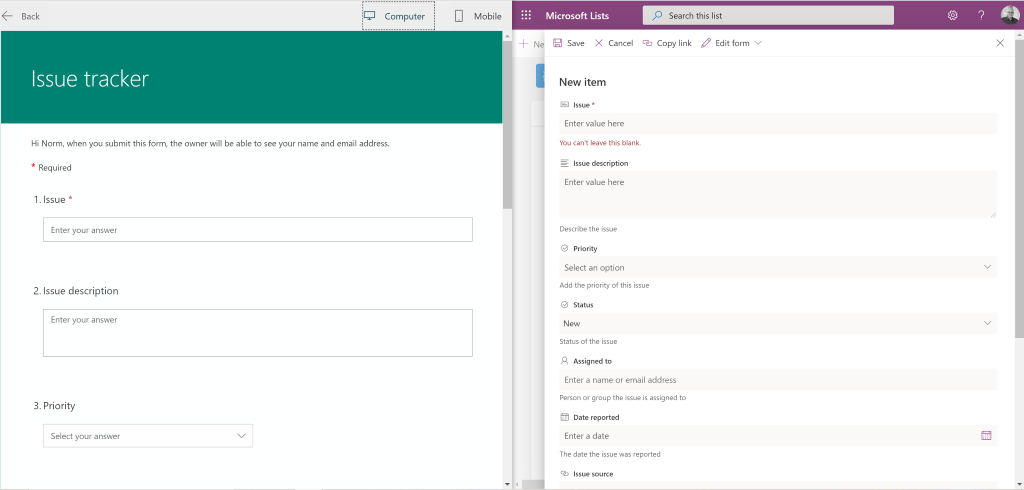The width and height of the screenshot is (1024, 490).
Task: Click the Issue tracker form title
Action: (90, 79)
